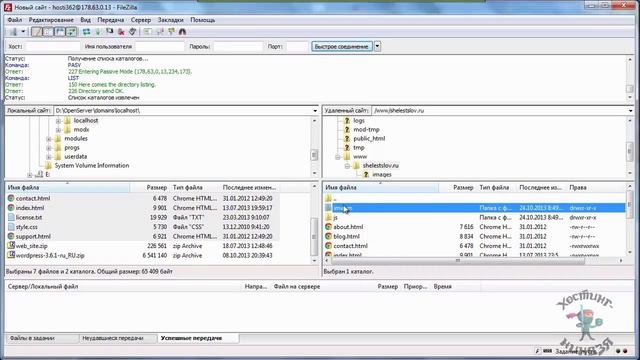Image resolution: width=640 pixels, height=360 pixels.
Task: Click the process queue toolbar icon
Action: [98, 32]
